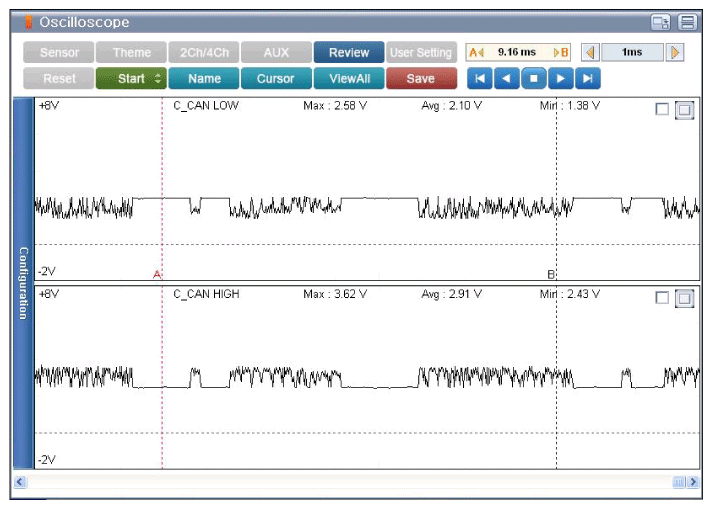The width and height of the screenshot is (712, 509).
Task: Stop the waveform playback
Action: coord(534,79)
